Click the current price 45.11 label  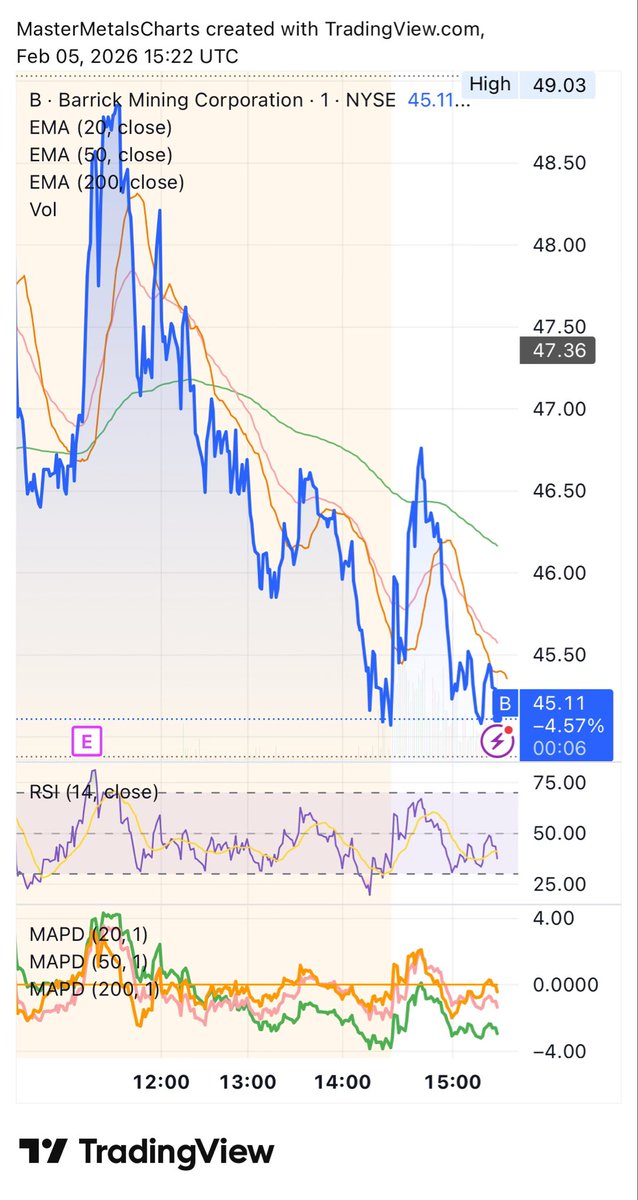click(560, 703)
